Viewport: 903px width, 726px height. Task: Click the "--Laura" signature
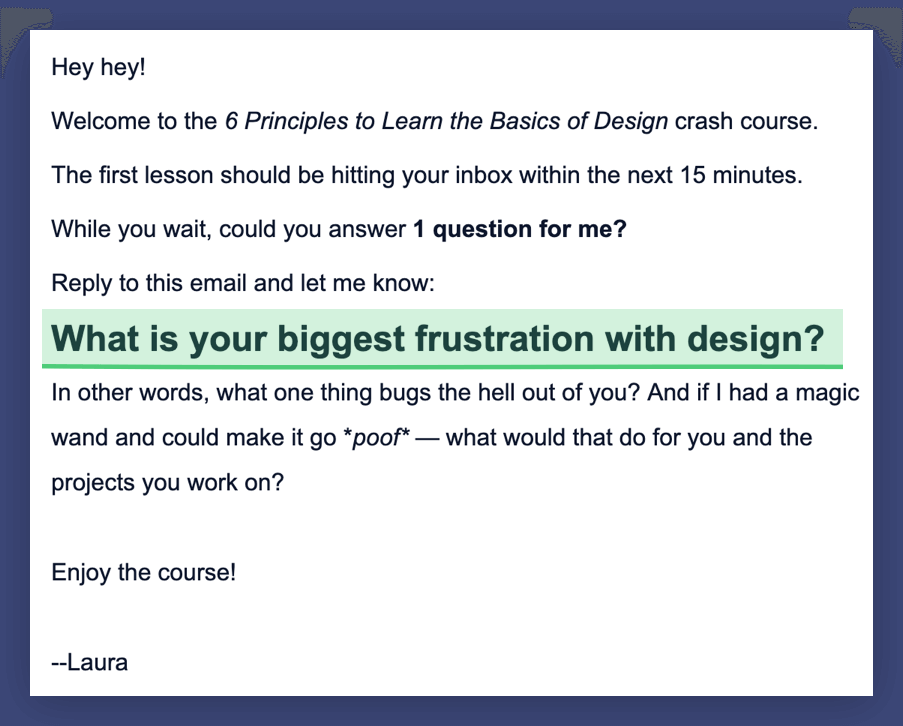tap(89, 663)
